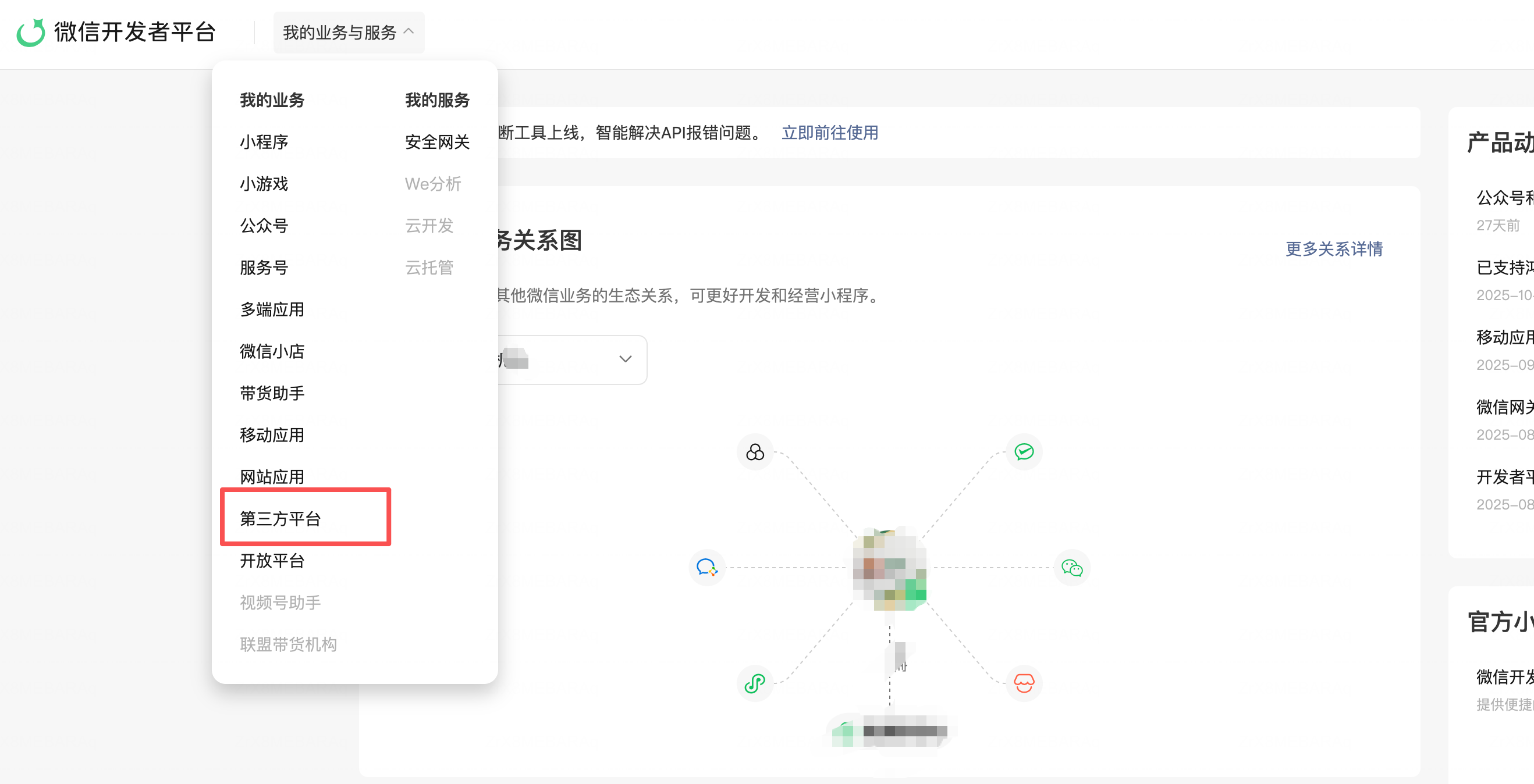Click the green WeChat bubbles icon

coord(1072,568)
